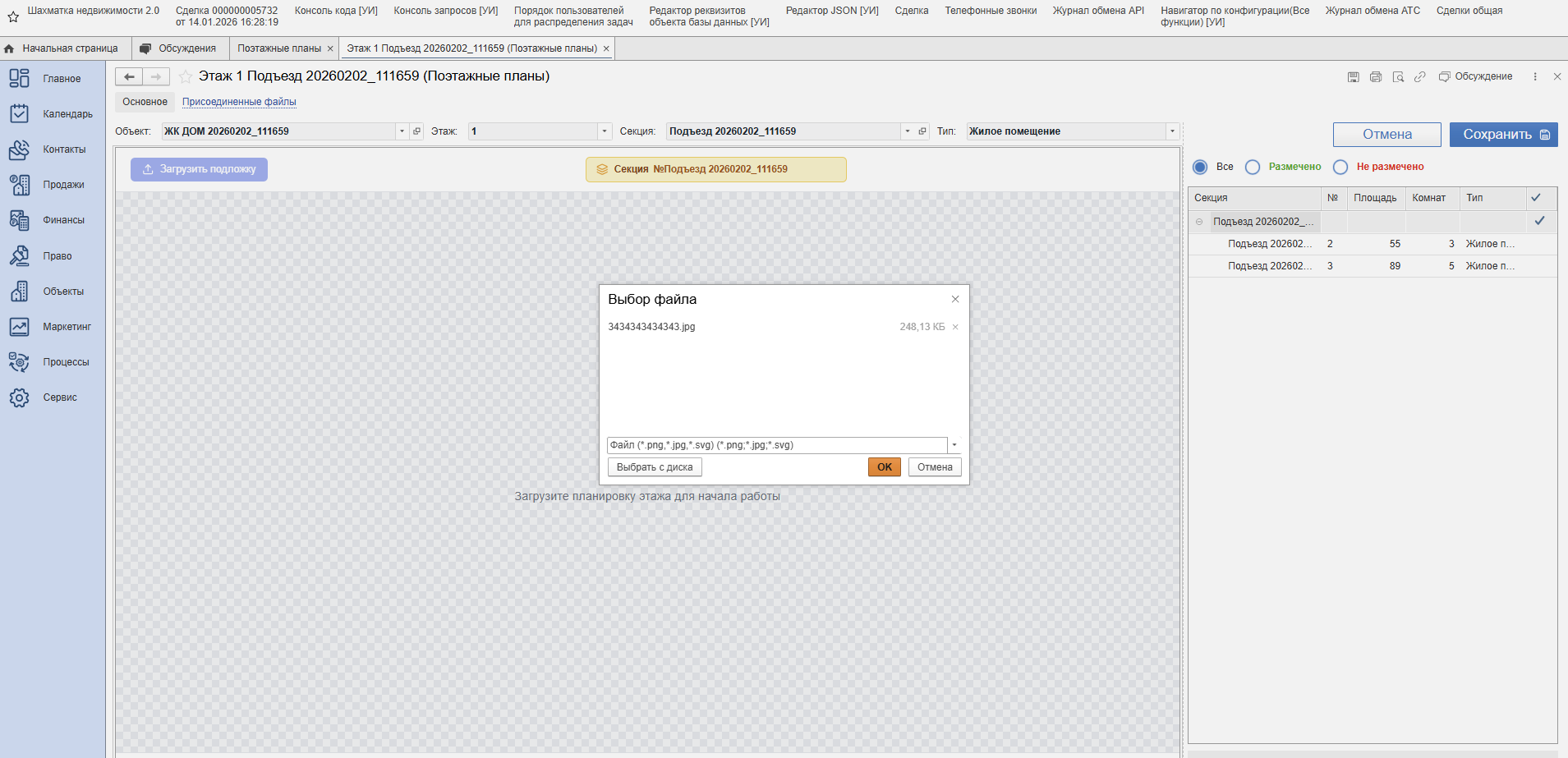Click the Выбрать с диска button
Image resolution: width=1568 pixels, height=758 pixels.
pyautogui.click(x=655, y=467)
